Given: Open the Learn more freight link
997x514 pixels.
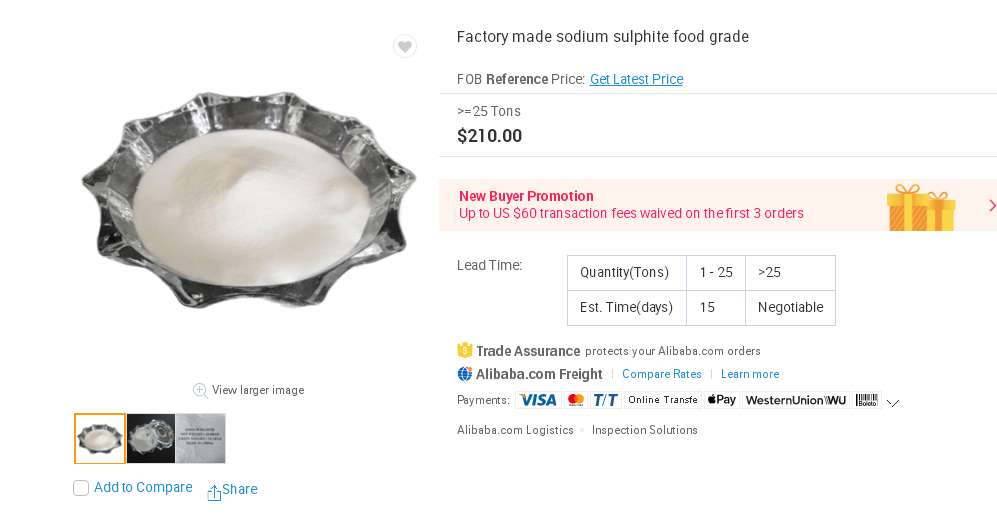Looking at the screenshot, I should click(750, 374).
